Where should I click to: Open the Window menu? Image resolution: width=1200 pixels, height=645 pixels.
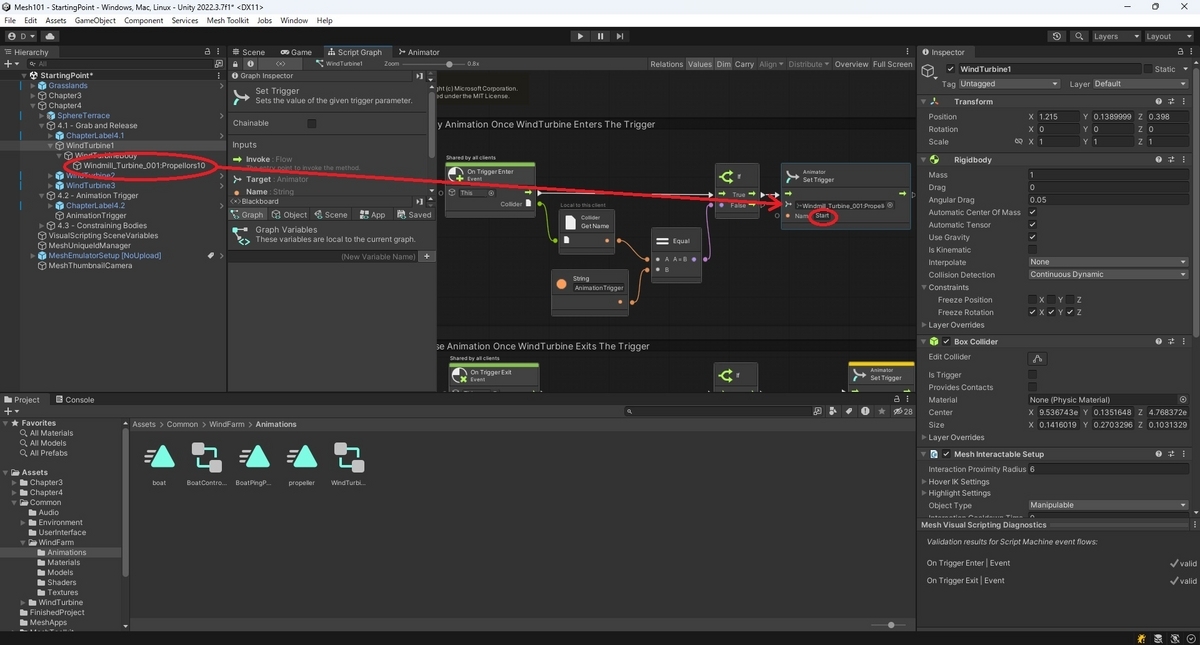[x=294, y=20]
